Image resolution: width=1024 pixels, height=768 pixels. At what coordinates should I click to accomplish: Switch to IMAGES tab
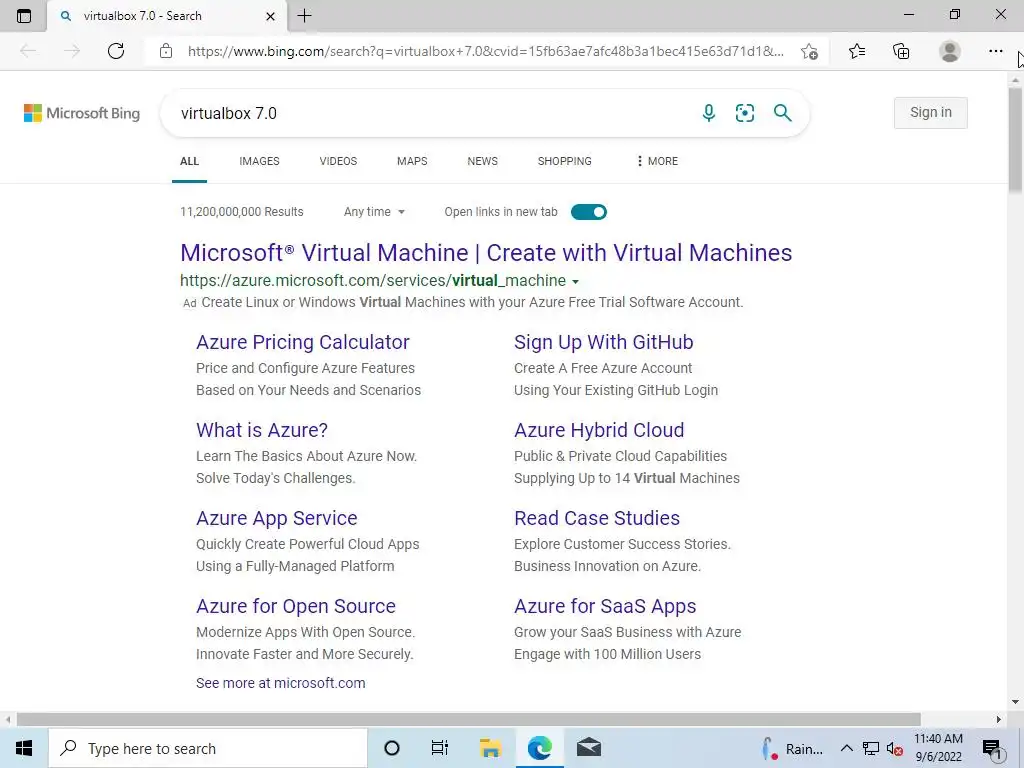pos(259,161)
